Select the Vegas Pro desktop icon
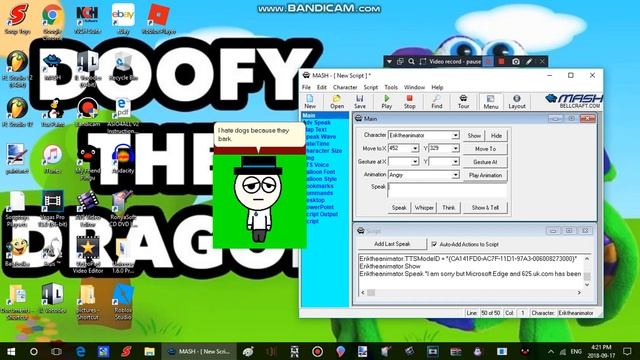The width and height of the screenshot is (640, 360). [x=52, y=209]
